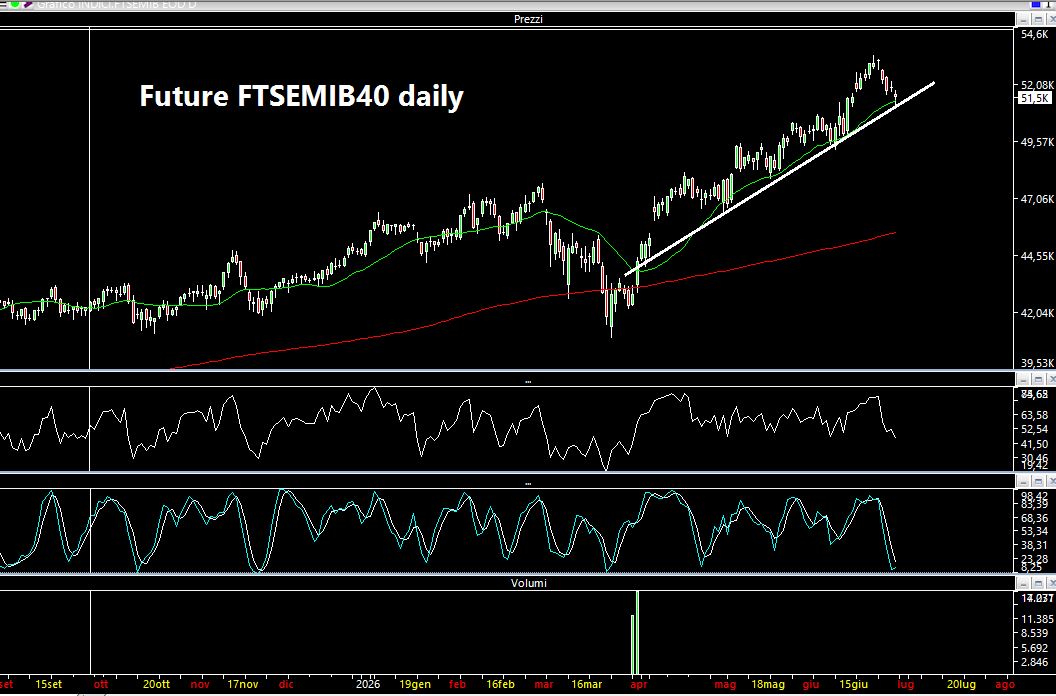Click the 19gen date label
The height and width of the screenshot is (696, 1056).
pyautogui.click(x=415, y=684)
